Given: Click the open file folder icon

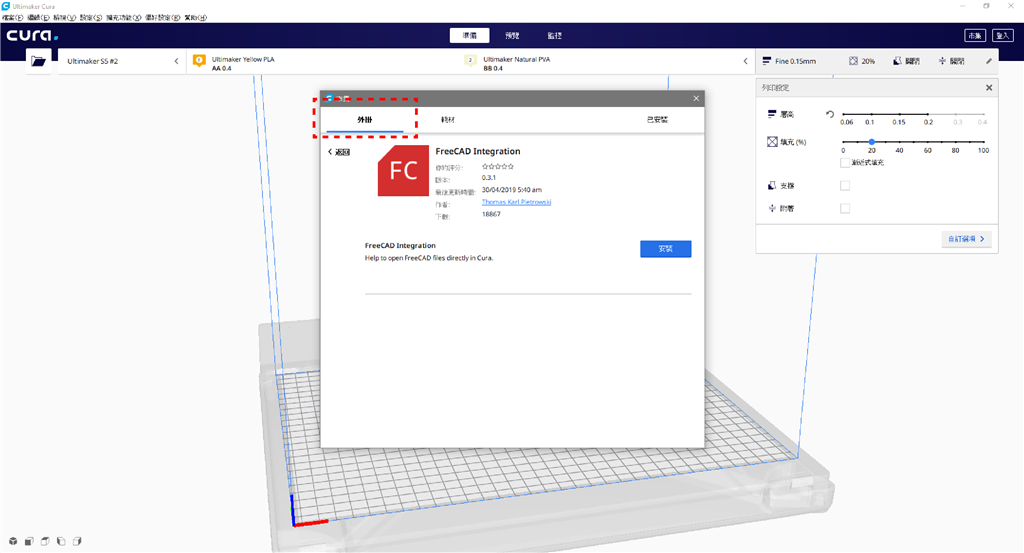Looking at the screenshot, I should point(38,61).
